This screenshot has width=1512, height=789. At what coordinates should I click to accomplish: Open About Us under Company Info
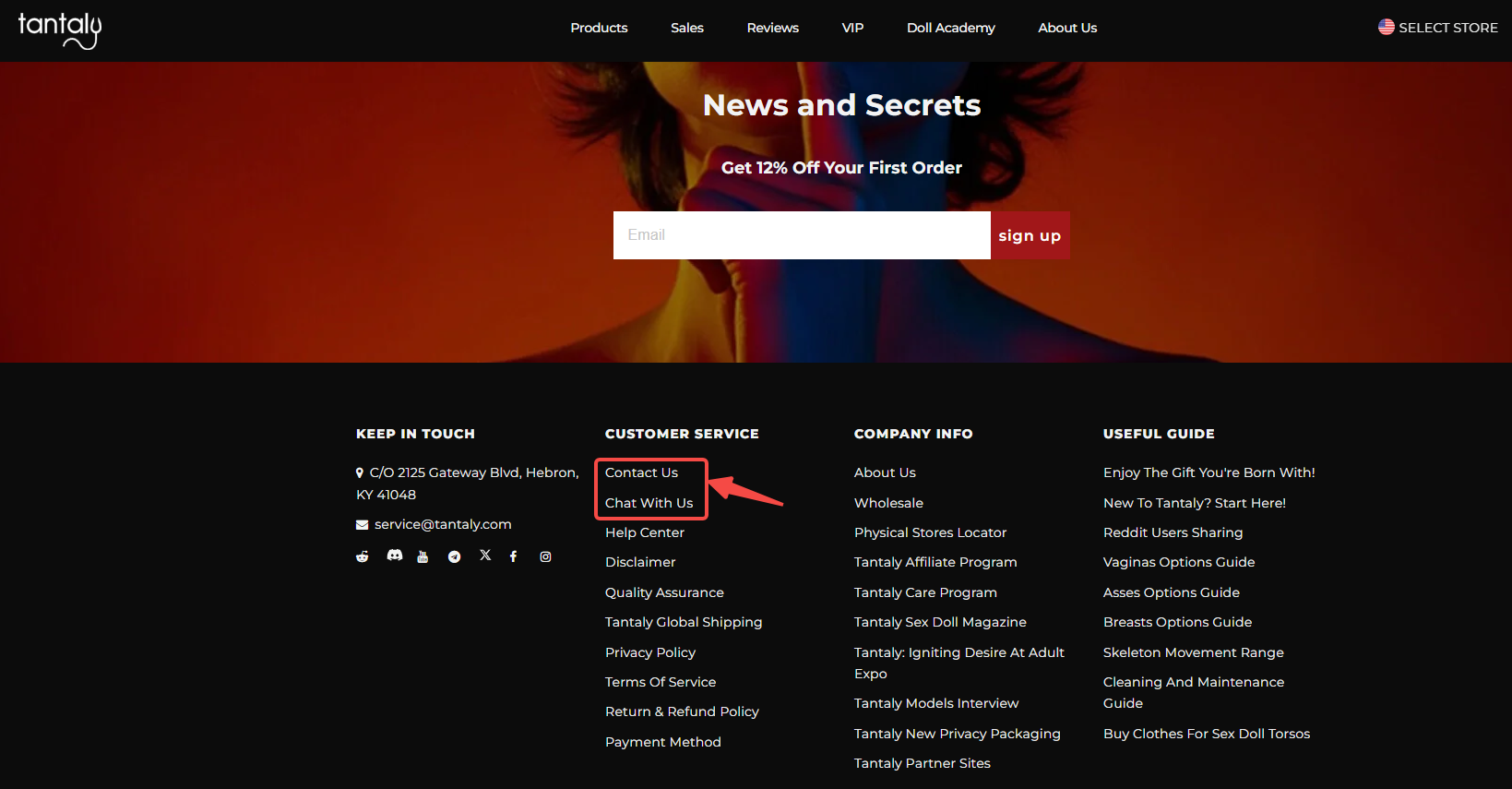tap(885, 472)
